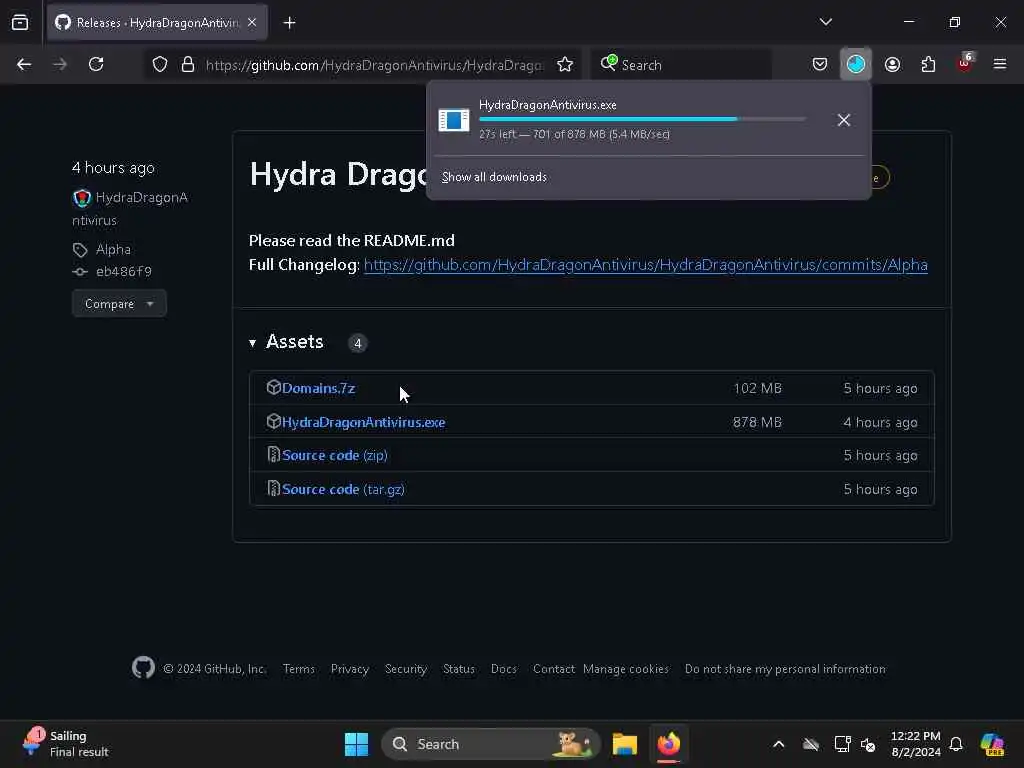Open the uBlock Origin extension icon
Screen dimensions: 1024x768
pyautogui.click(x=965, y=63)
